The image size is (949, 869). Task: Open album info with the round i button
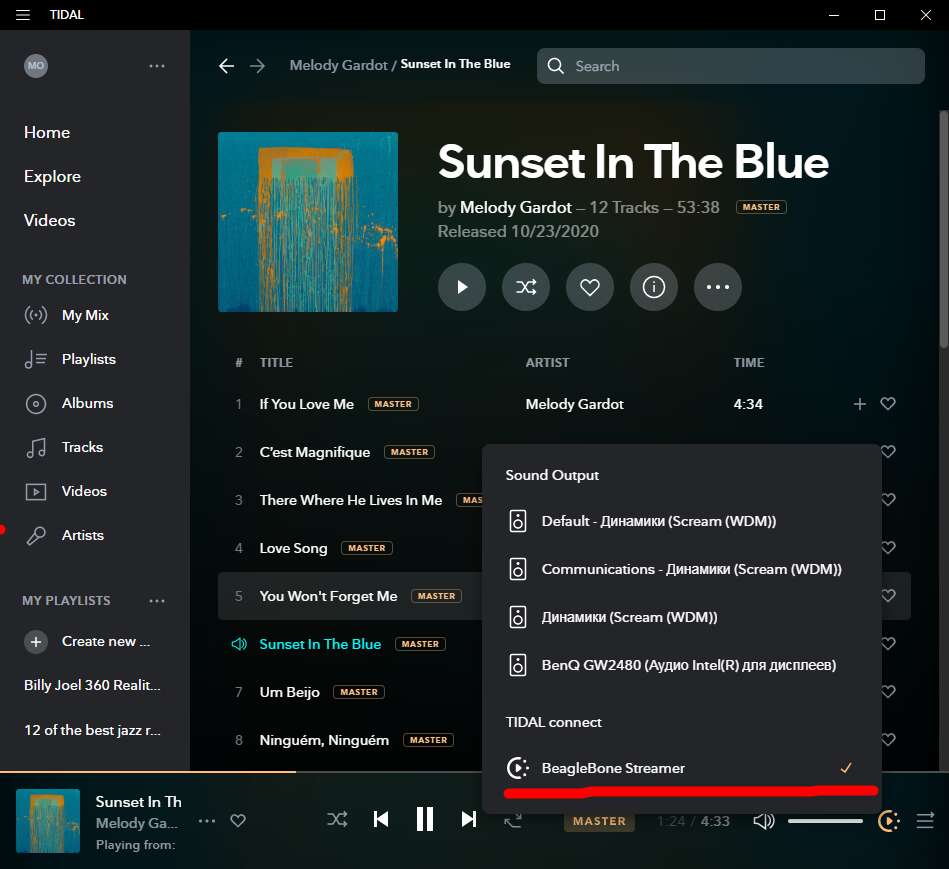coord(654,287)
